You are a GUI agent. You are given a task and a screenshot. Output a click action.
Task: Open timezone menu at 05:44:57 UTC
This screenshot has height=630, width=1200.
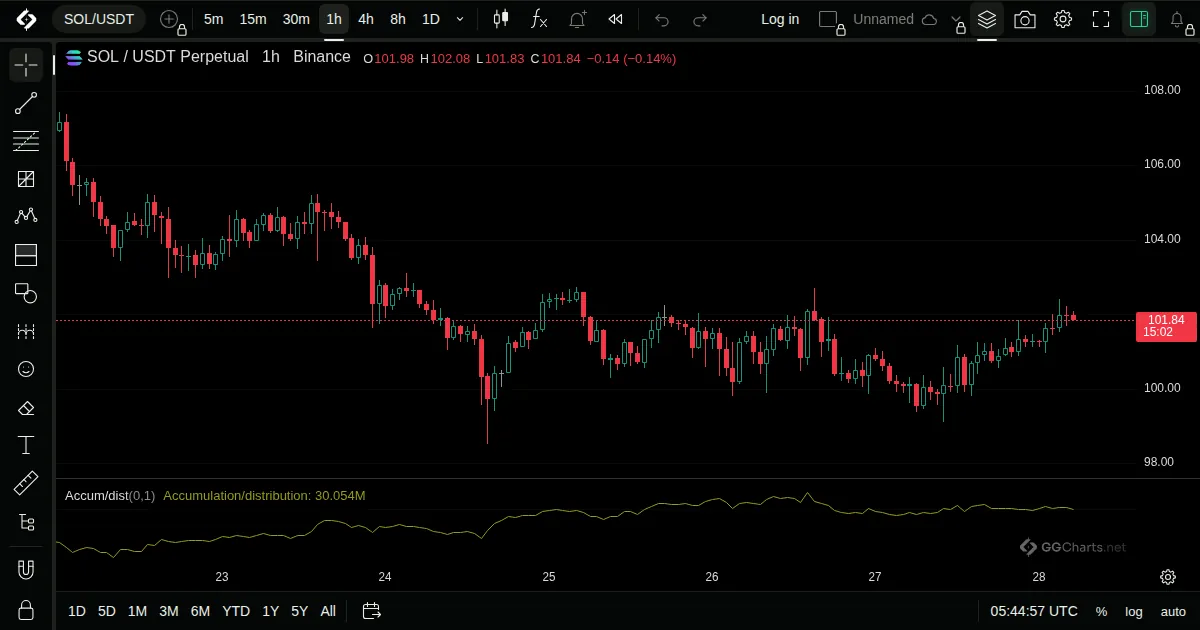(x=1034, y=611)
